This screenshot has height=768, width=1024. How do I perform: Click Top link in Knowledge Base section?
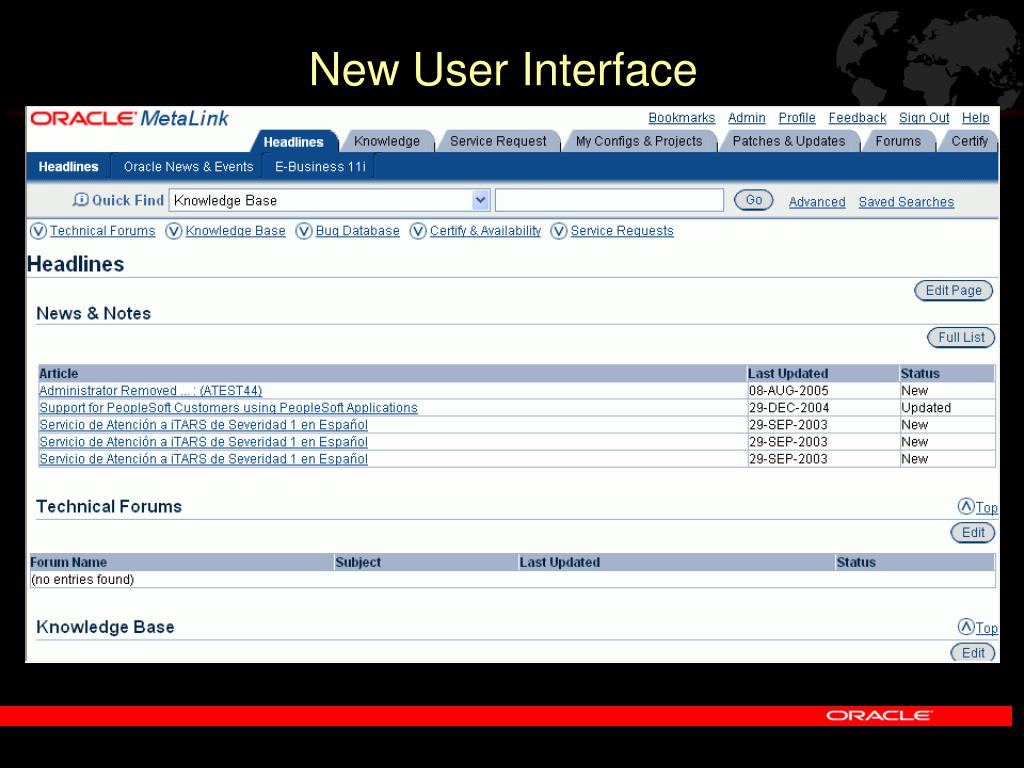(986, 628)
